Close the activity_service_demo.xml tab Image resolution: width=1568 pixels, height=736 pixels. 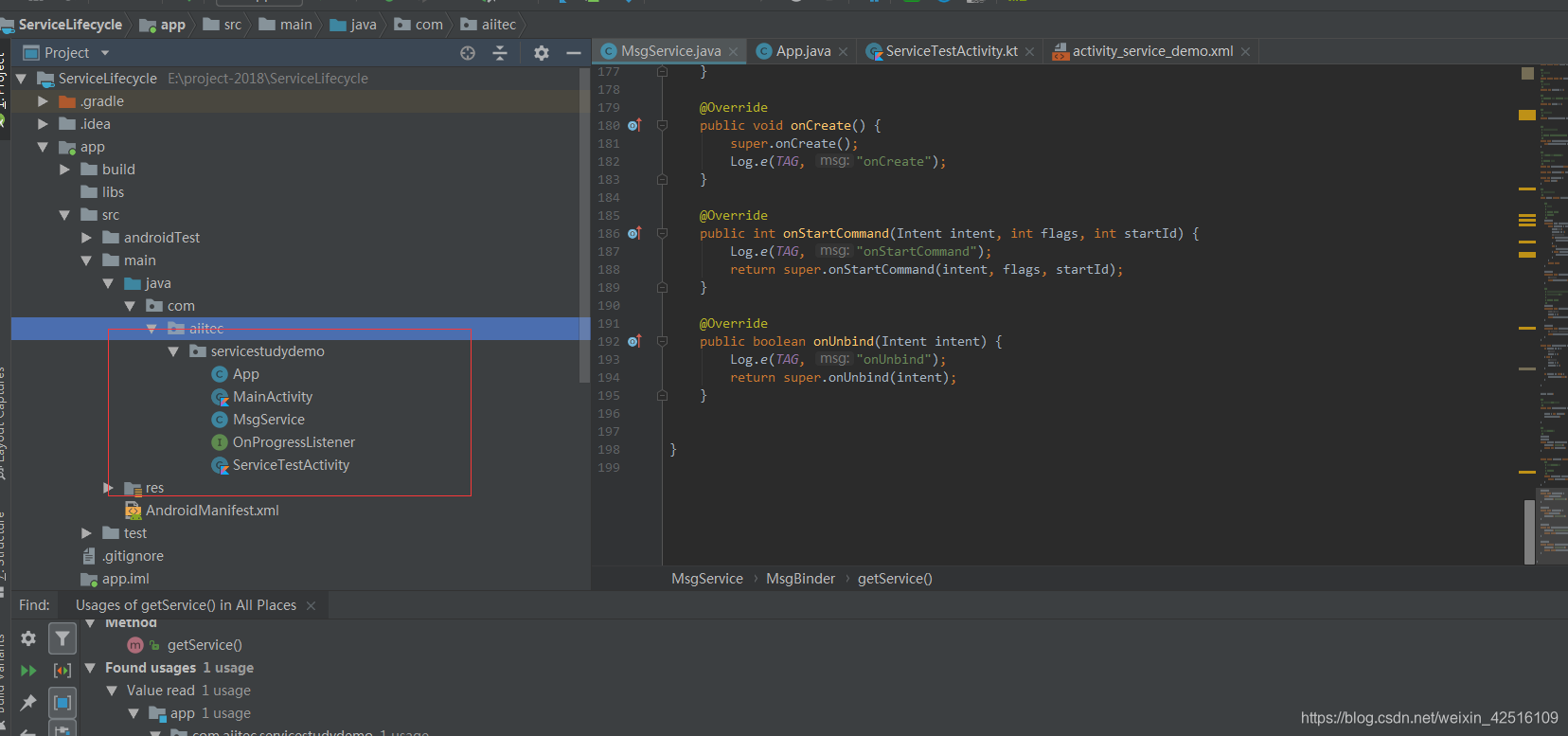(1246, 52)
